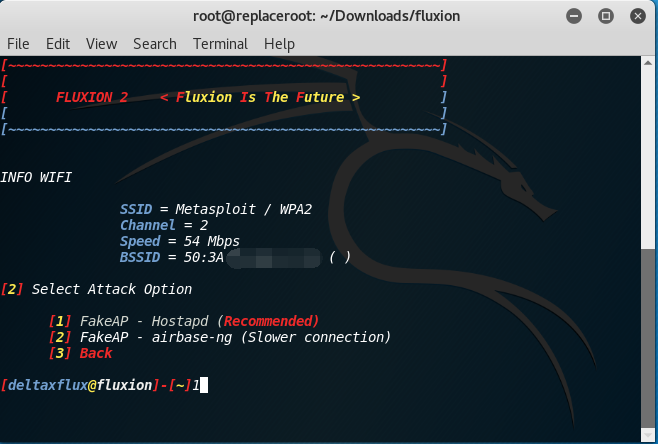Image resolution: width=658 pixels, height=444 pixels.
Task: Click the [3] Back option line
Action: pyautogui.click(x=80, y=353)
